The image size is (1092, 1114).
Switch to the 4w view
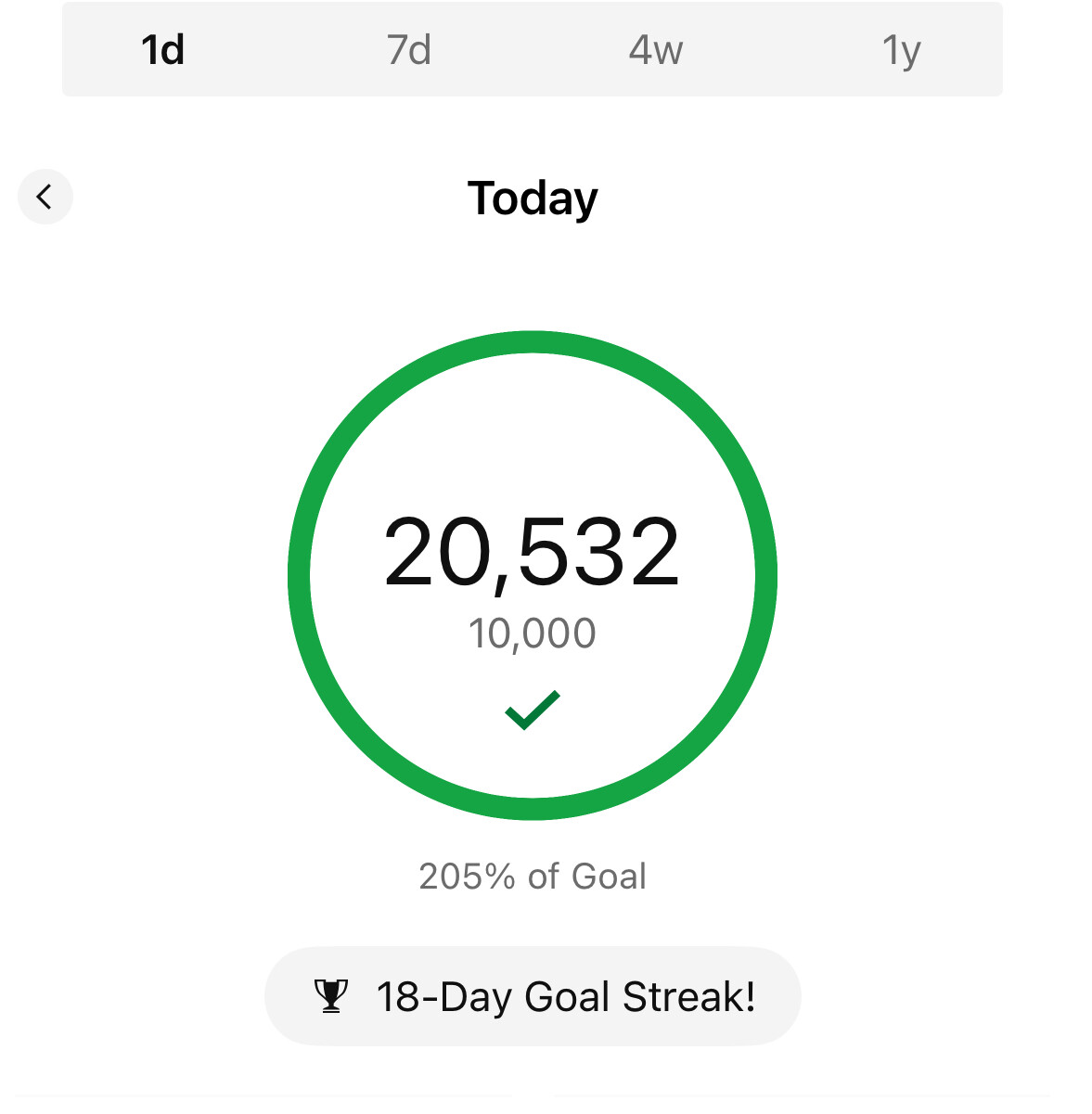(x=656, y=50)
